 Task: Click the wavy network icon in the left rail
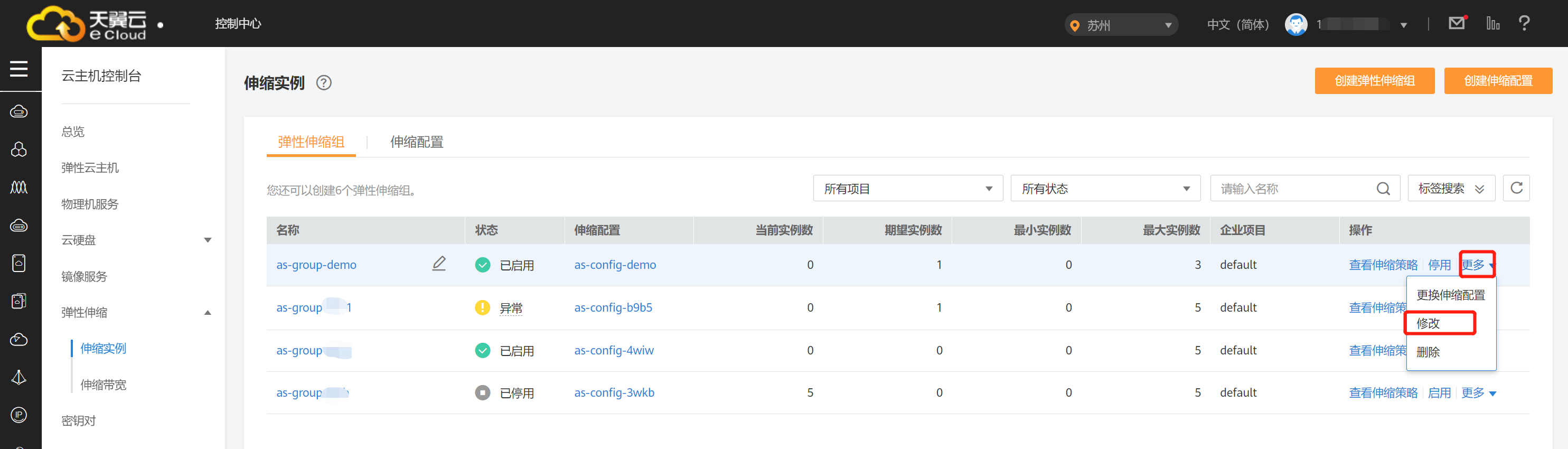coord(19,187)
